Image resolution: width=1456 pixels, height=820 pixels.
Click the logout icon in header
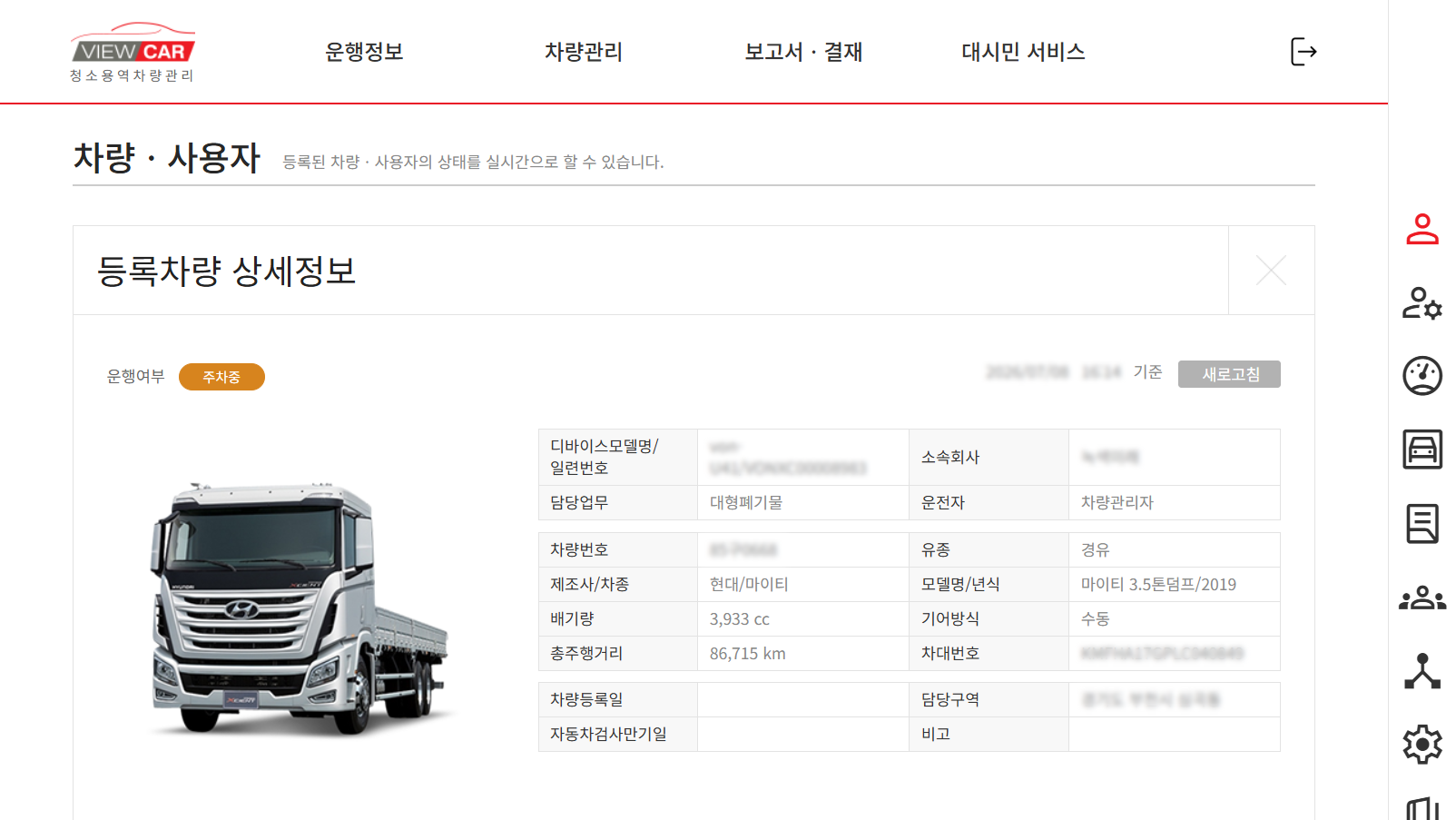point(1304,52)
